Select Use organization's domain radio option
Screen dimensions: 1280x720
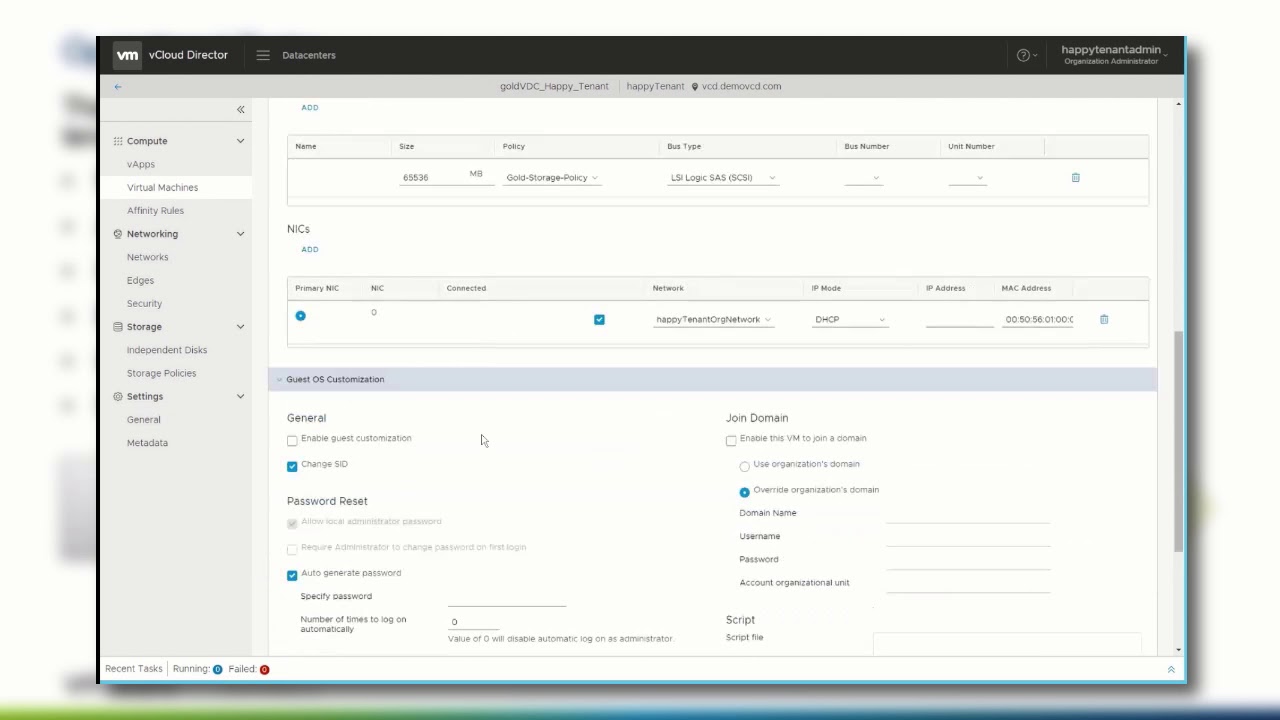click(744, 467)
